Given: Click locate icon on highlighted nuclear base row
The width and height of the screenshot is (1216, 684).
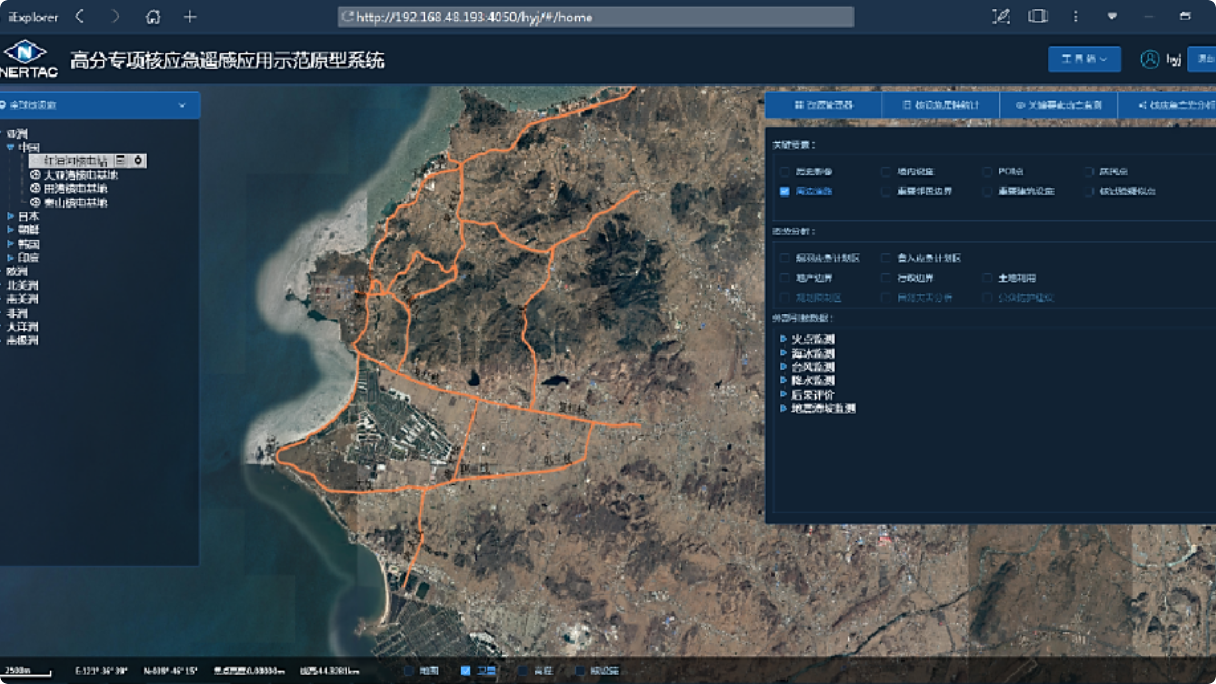Looking at the screenshot, I should tap(138, 160).
